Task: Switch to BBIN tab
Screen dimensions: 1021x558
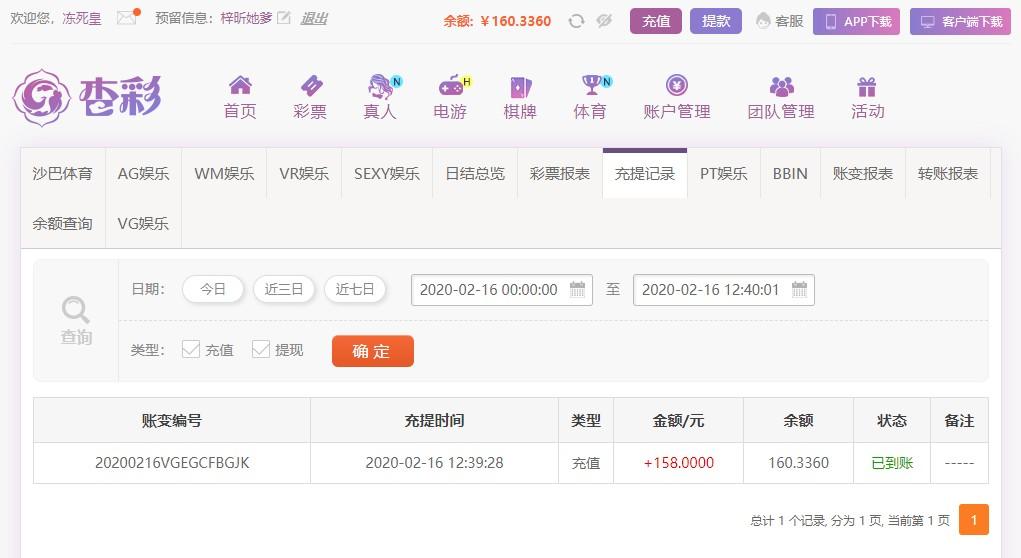Action: tap(790, 174)
